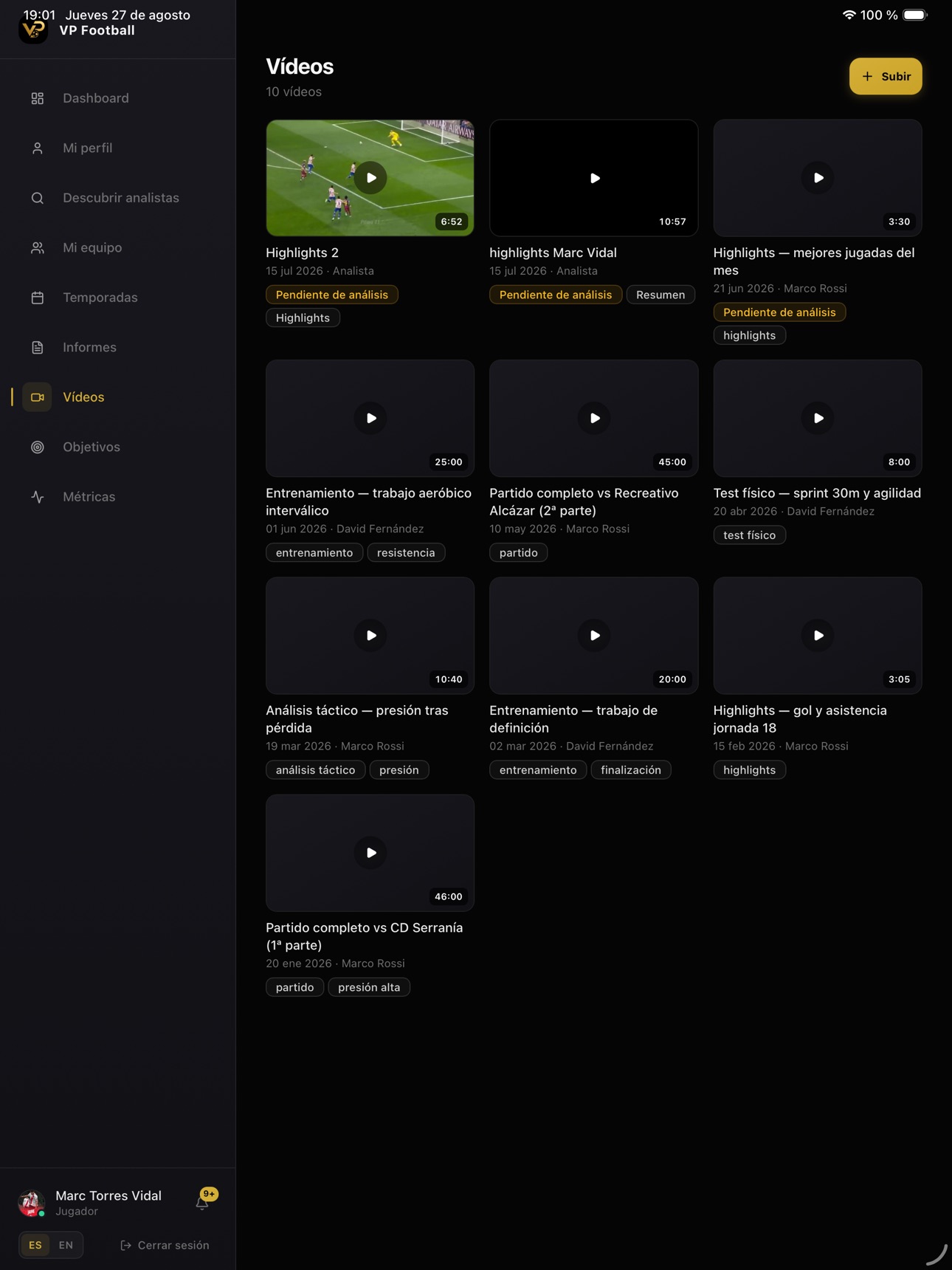Play the presión tras pérdida video

pyautogui.click(x=370, y=635)
